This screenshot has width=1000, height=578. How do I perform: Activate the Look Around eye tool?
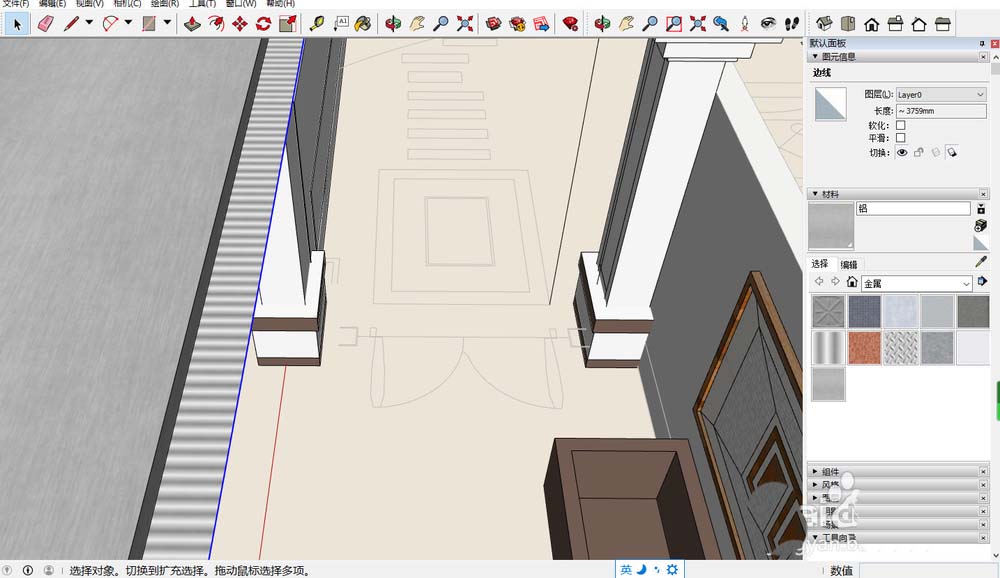(x=767, y=22)
